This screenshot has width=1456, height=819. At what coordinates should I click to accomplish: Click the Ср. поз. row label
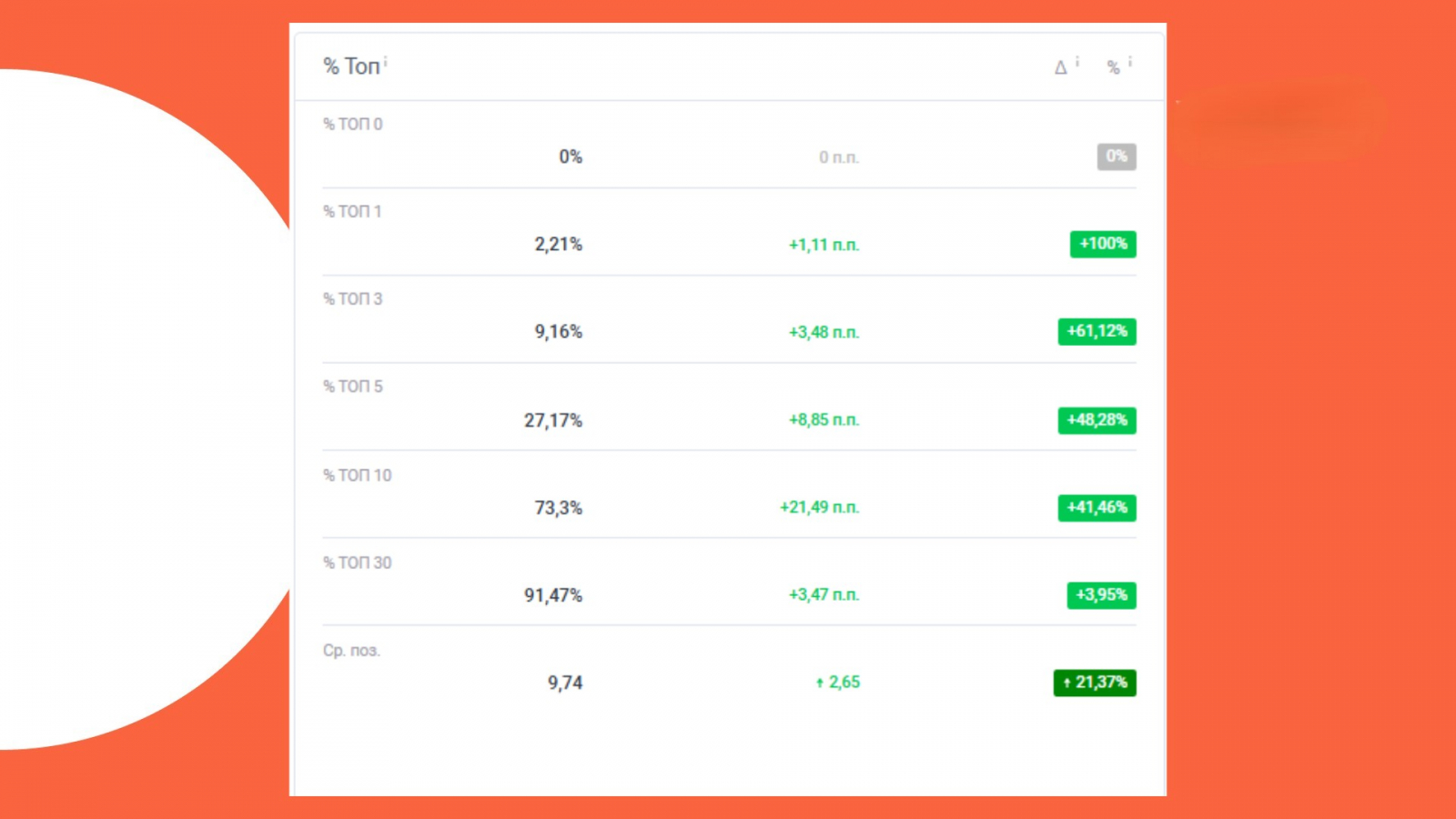(x=351, y=651)
